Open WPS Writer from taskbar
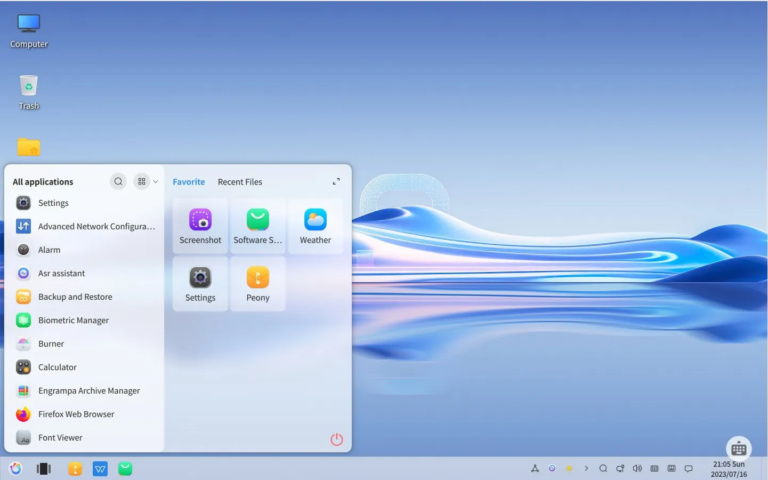Viewport: 768px width, 480px height. point(100,469)
